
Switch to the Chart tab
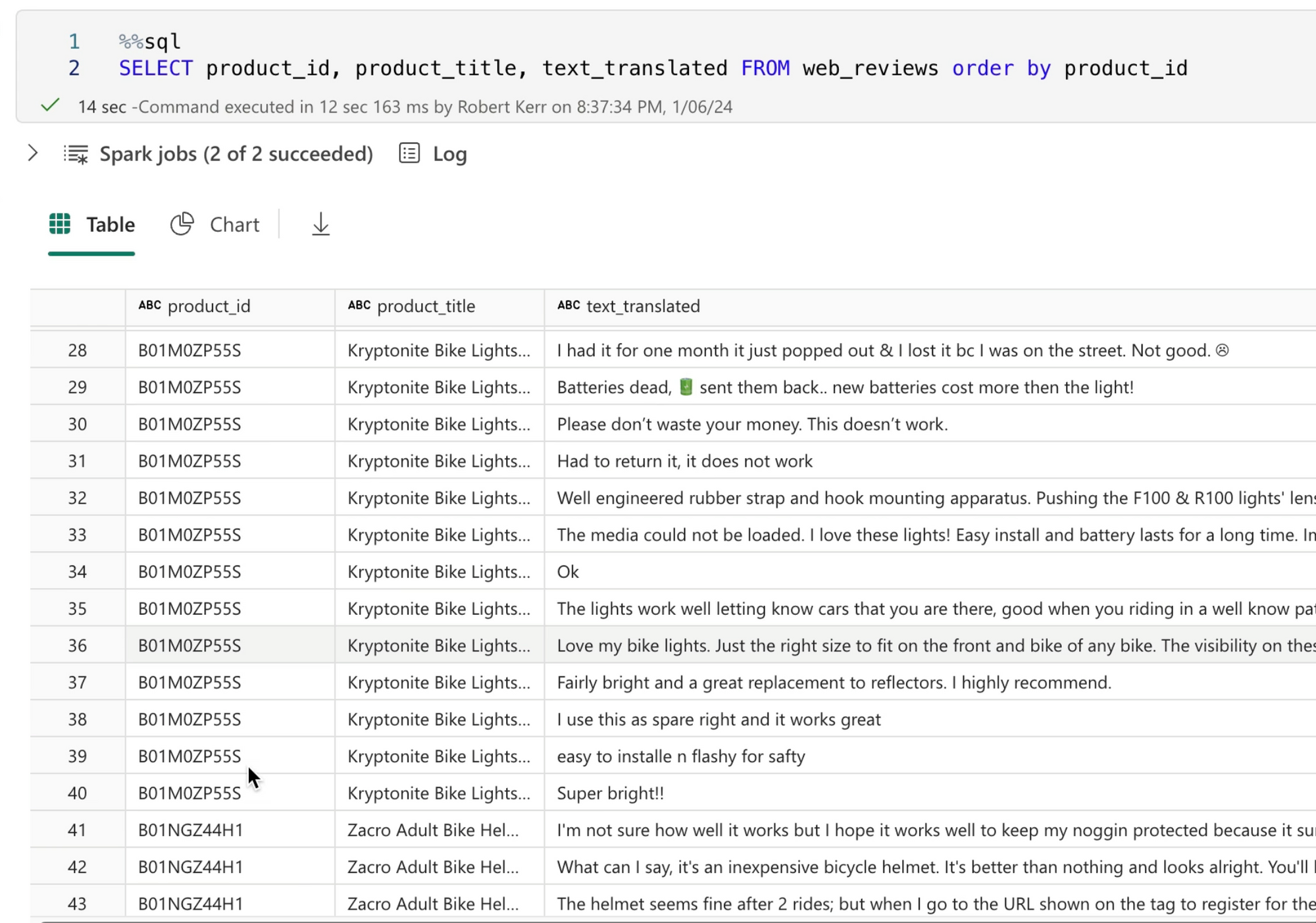pos(234,224)
